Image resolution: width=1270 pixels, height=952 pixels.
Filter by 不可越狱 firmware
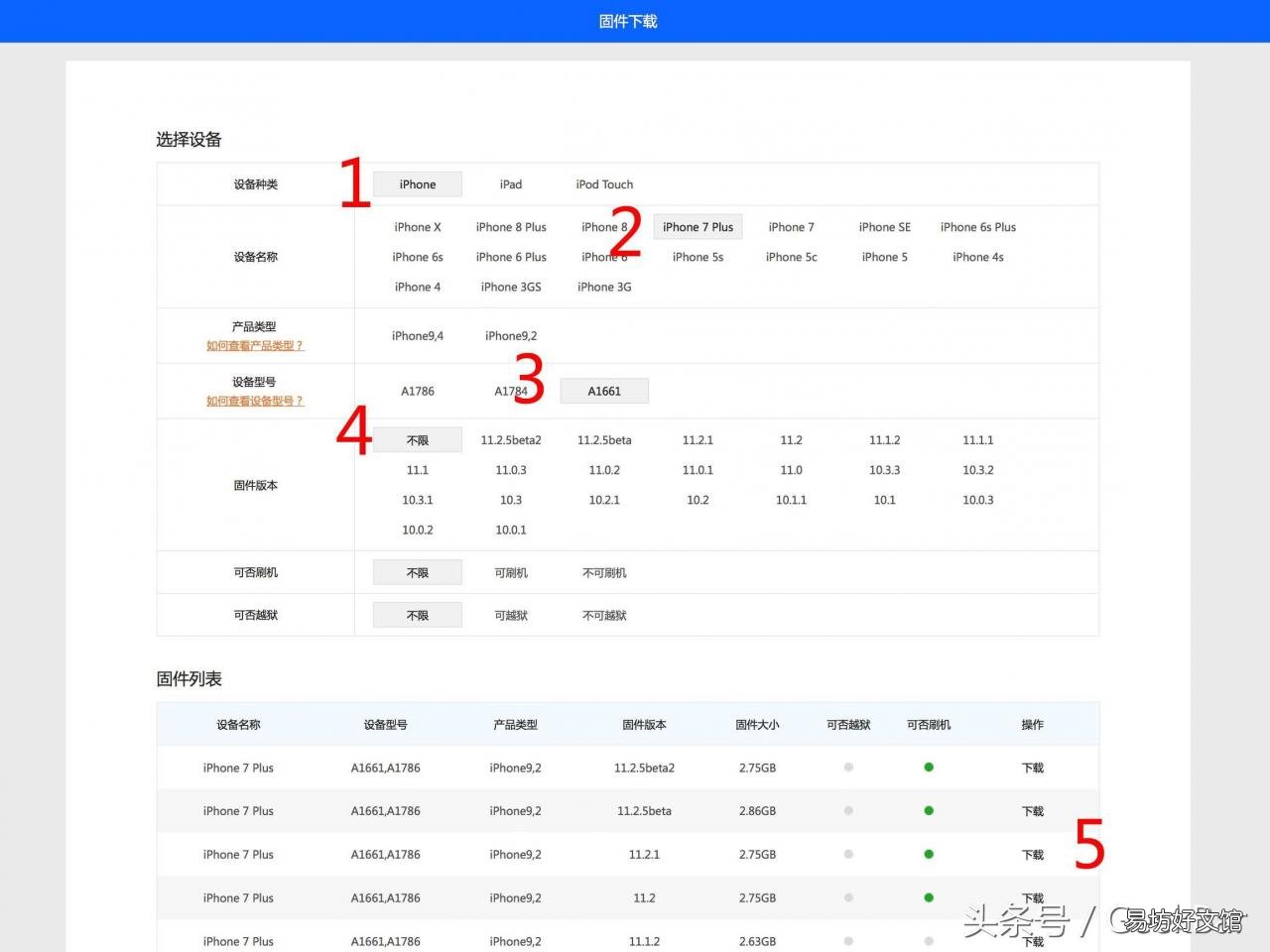pos(604,616)
